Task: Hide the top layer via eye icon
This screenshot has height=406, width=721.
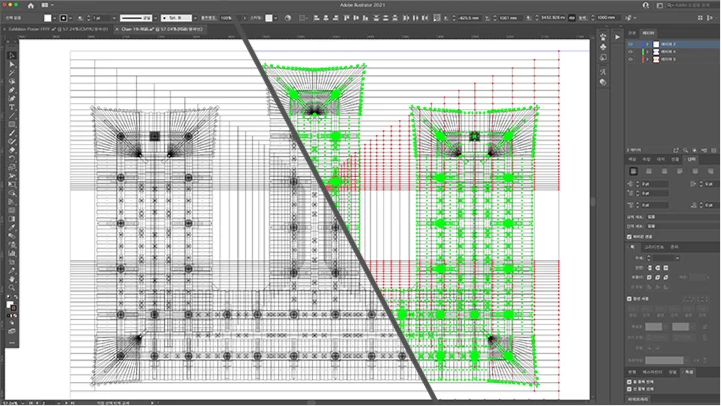Action: [630, 44]
